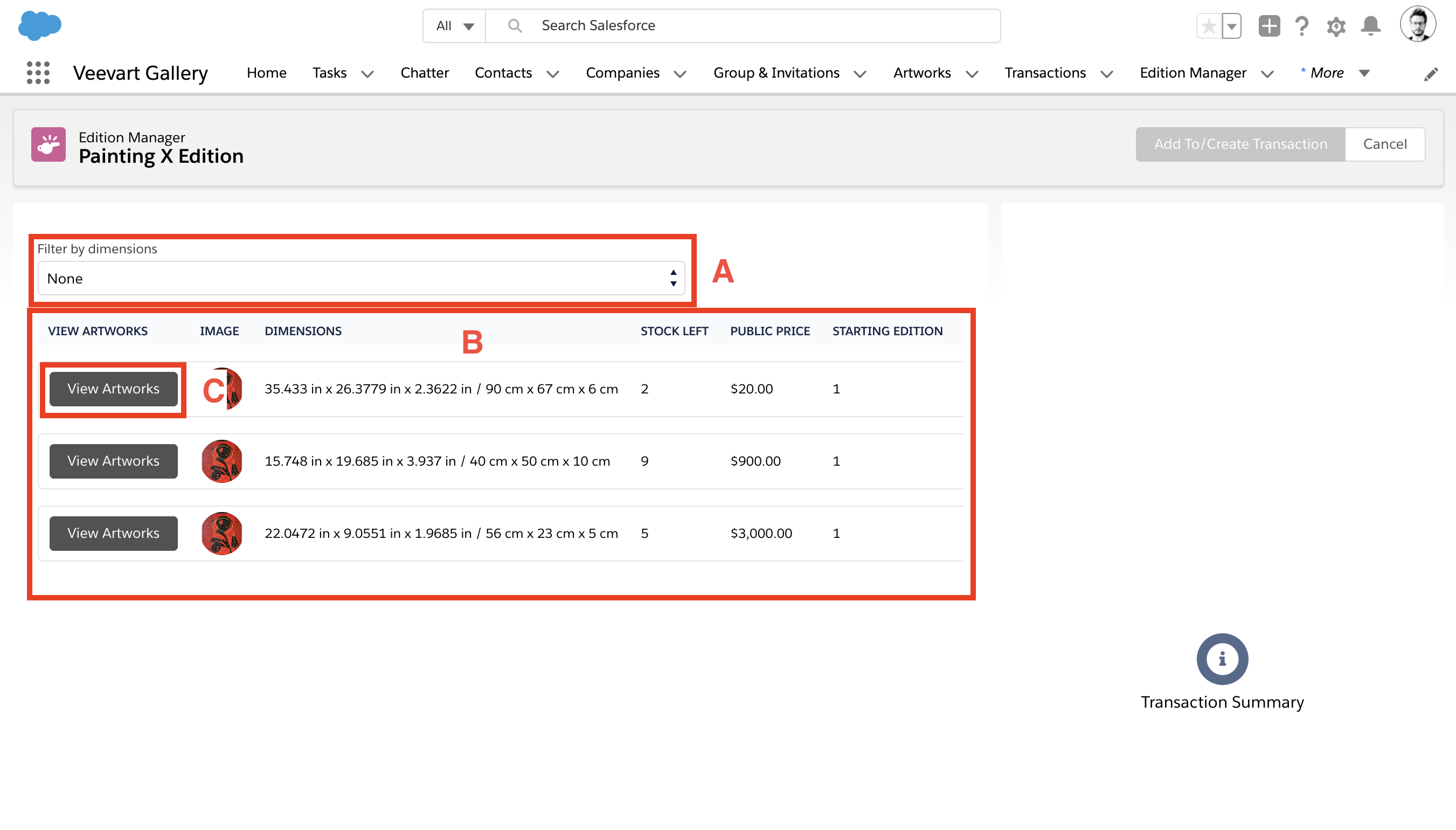Click the Cancel button

(x=1384, y=144)
